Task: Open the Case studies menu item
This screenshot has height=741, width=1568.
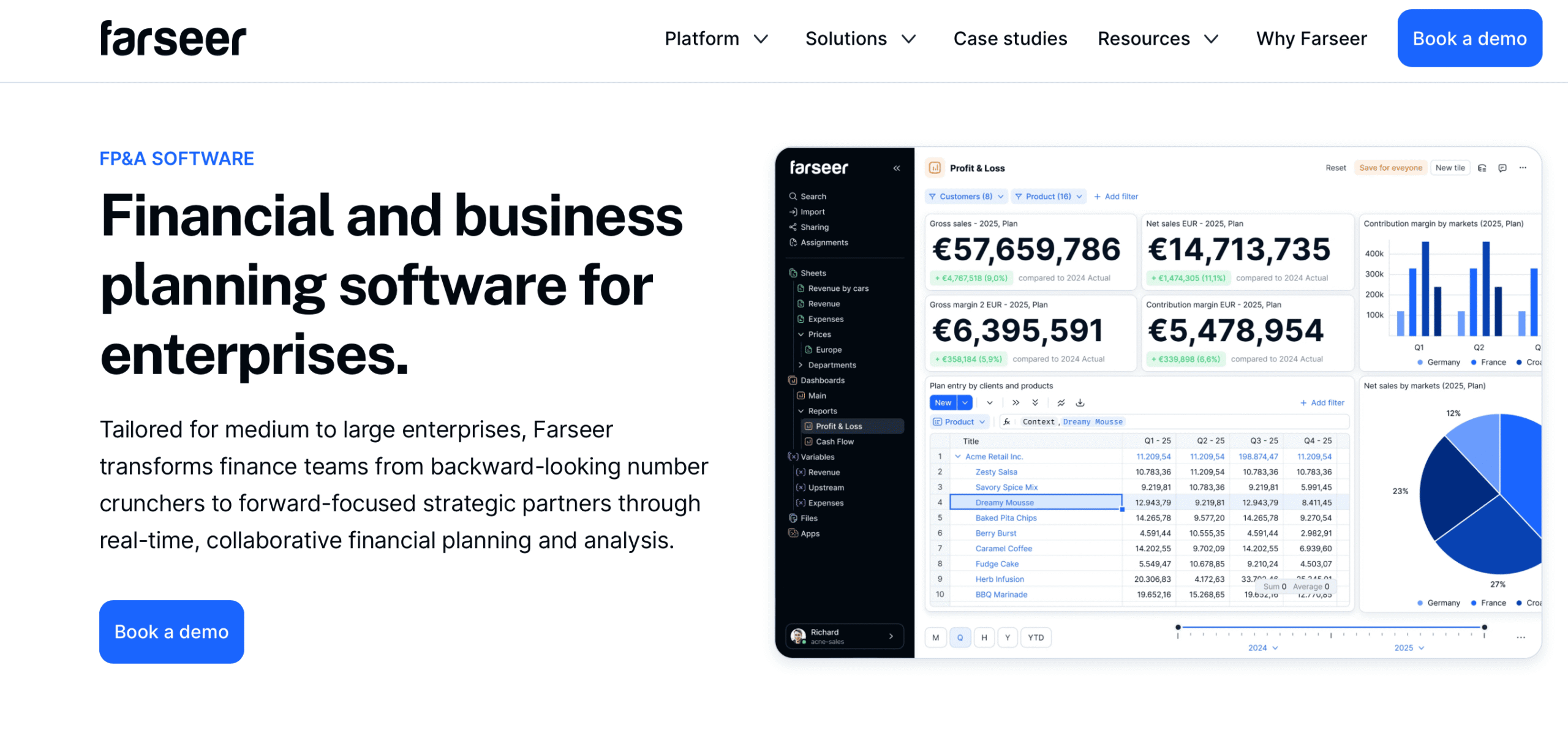Action: point(1010,39)
